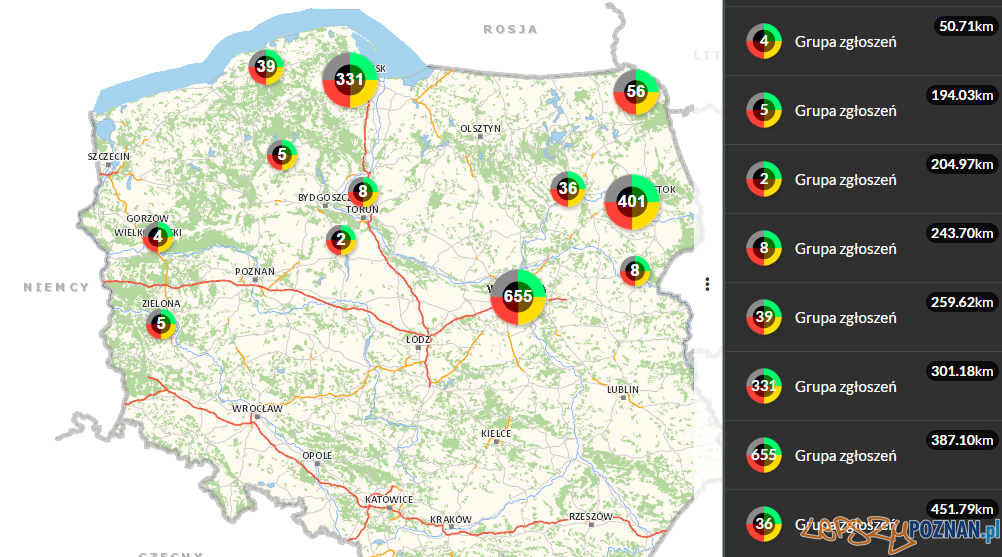The image size is (1002, 557).
Task: Click the 243.70km distance badge
Action: click(x=962, y=233)
